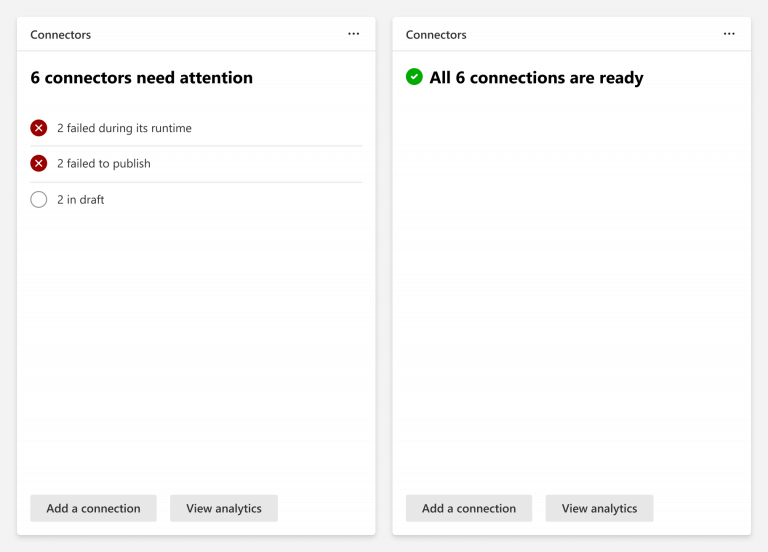Image resolution: width=768 pixels, height=552 pixels.
Task: Select the '2 in draft' row
Action: 196,199
